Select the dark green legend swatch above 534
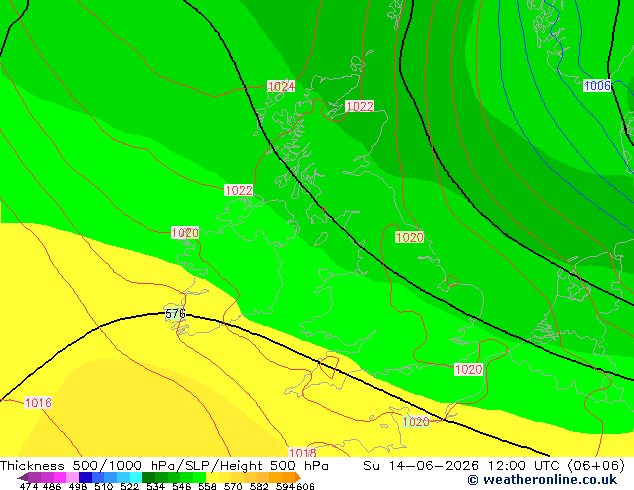 click(148, 477)
